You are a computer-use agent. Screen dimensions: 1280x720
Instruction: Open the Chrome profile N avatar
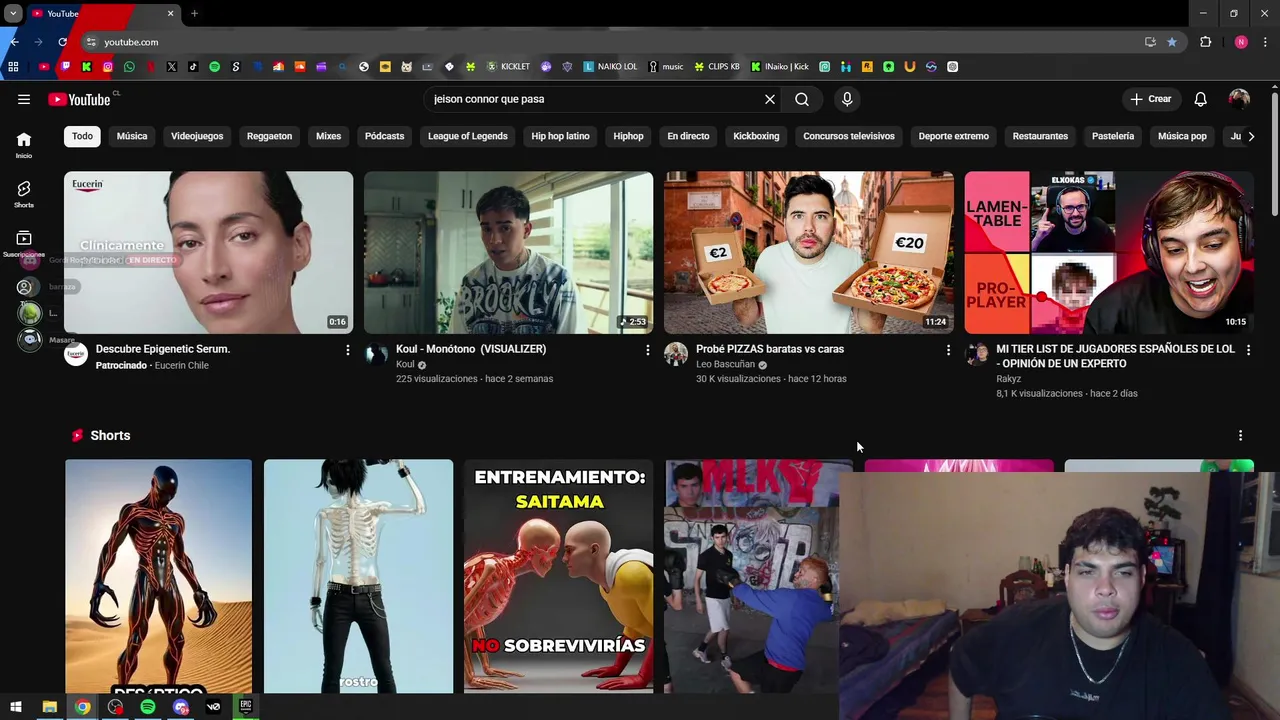coord(1241,42)
